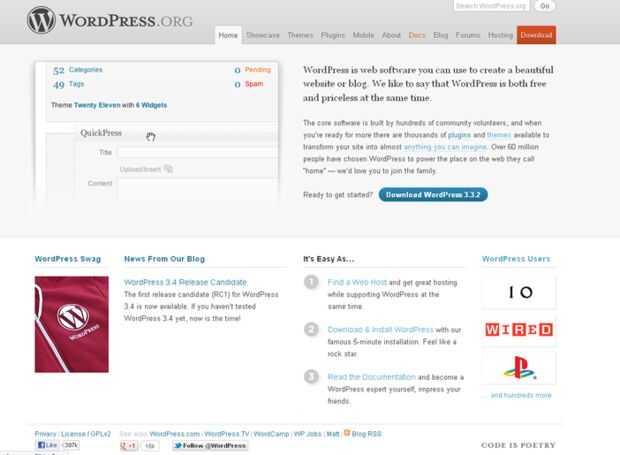Screen dimensions: 620x455
Task: Follow the themes link in the intro text
Action: tap(499, 135)
